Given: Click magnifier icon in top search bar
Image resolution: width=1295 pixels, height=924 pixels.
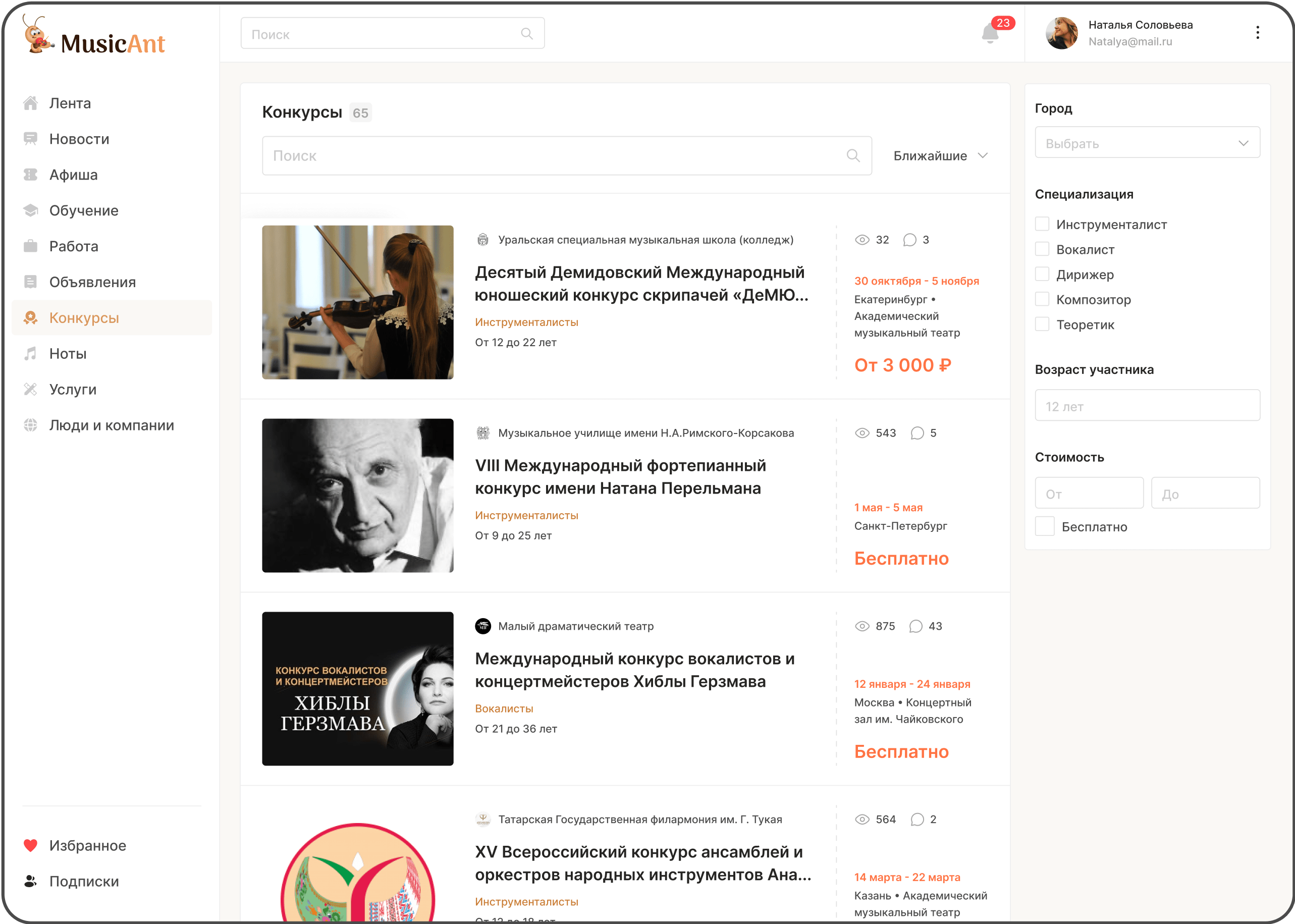Looking at the screenshot, I should point(527,34).
